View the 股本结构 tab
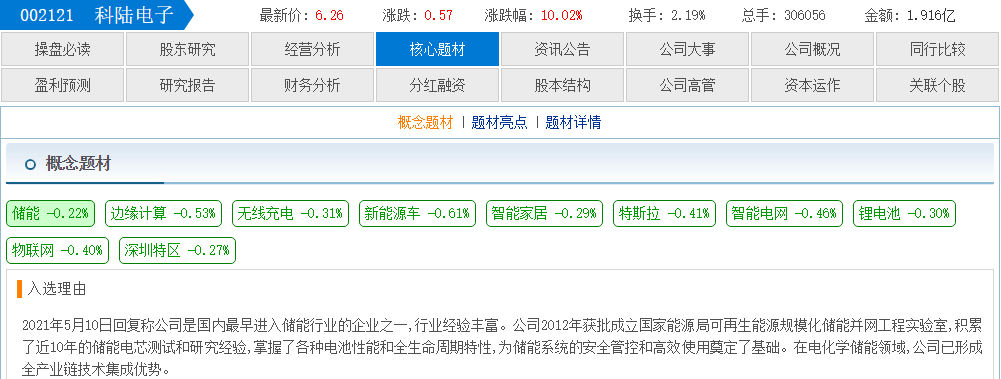The image size is (1001, 379). click(562, 85)
